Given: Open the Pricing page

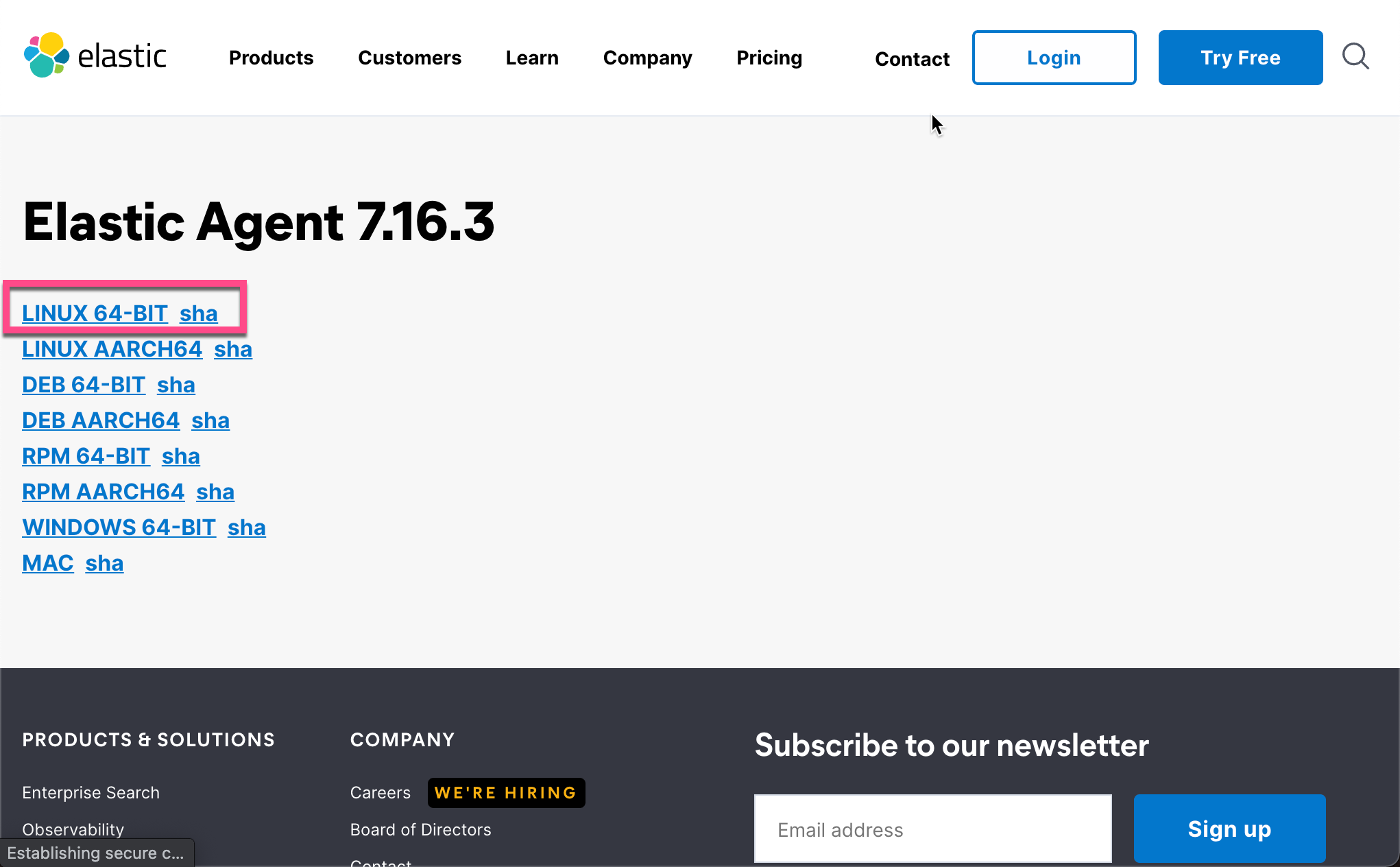Looking at the screenshot, I should (x=769, y=58).
